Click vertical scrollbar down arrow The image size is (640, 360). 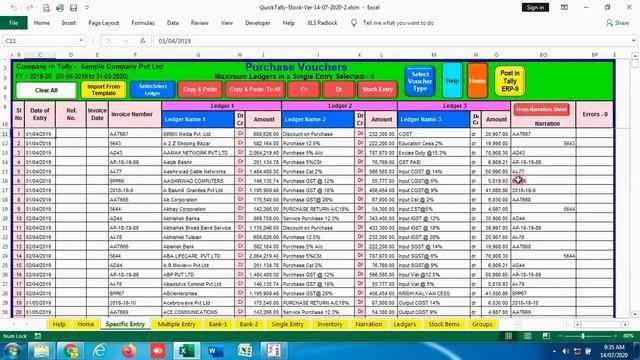coord(635,314)
